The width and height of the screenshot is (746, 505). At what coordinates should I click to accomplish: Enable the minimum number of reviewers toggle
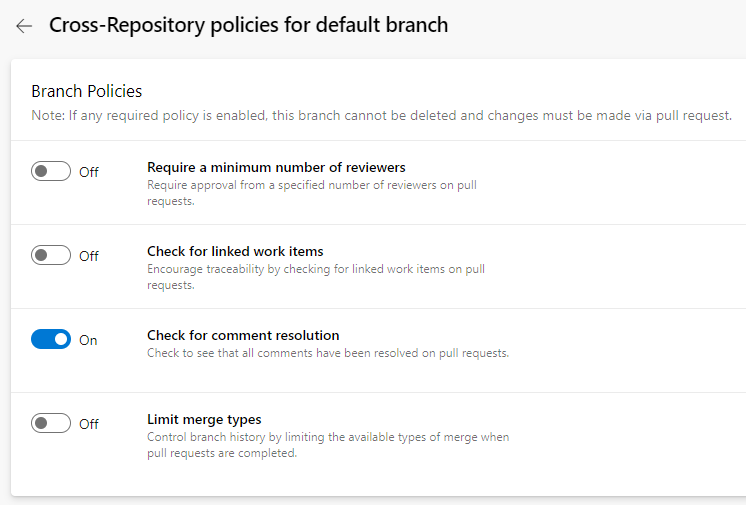coord(51,172)
